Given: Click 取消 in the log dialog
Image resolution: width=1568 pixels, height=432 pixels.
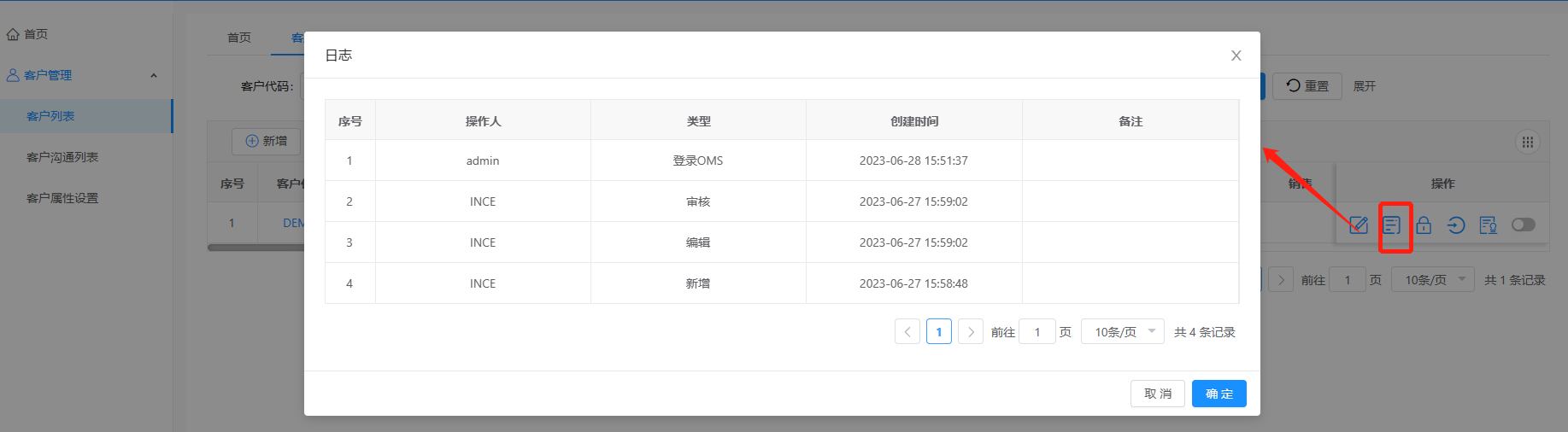Looking at the screenshot, I should pos(1158,394).
